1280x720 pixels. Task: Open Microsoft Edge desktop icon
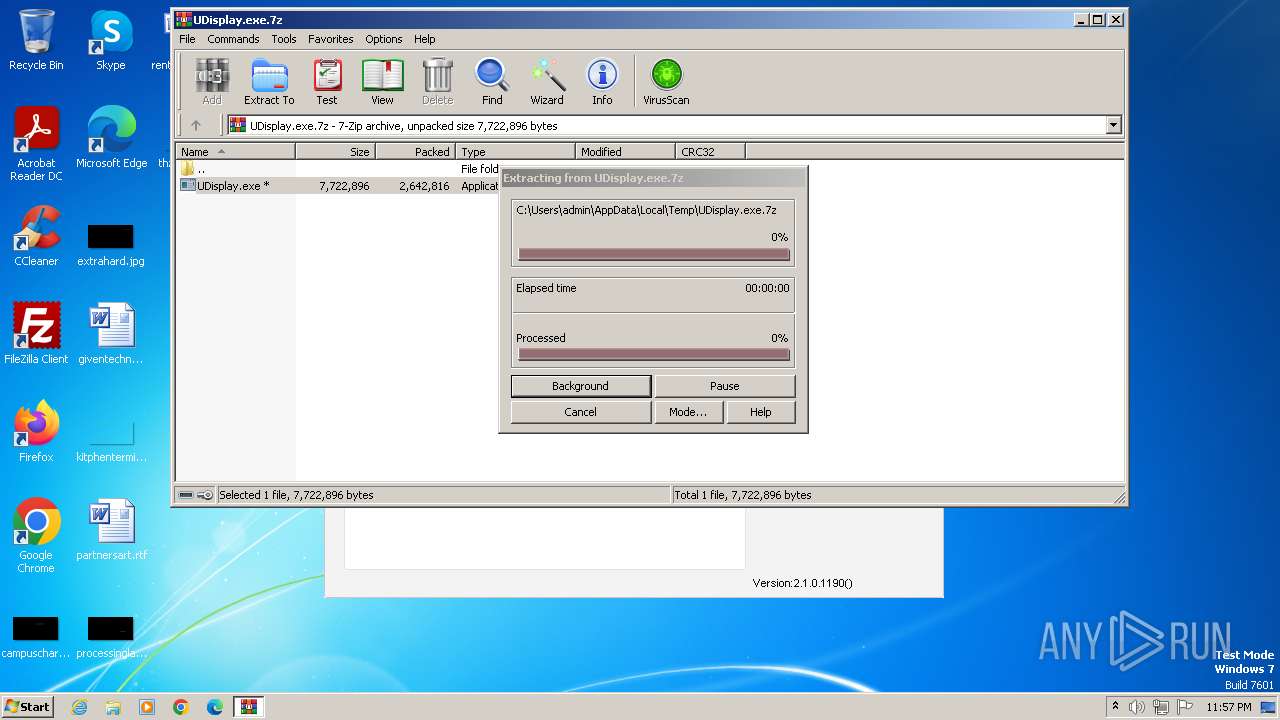point(111,138)
